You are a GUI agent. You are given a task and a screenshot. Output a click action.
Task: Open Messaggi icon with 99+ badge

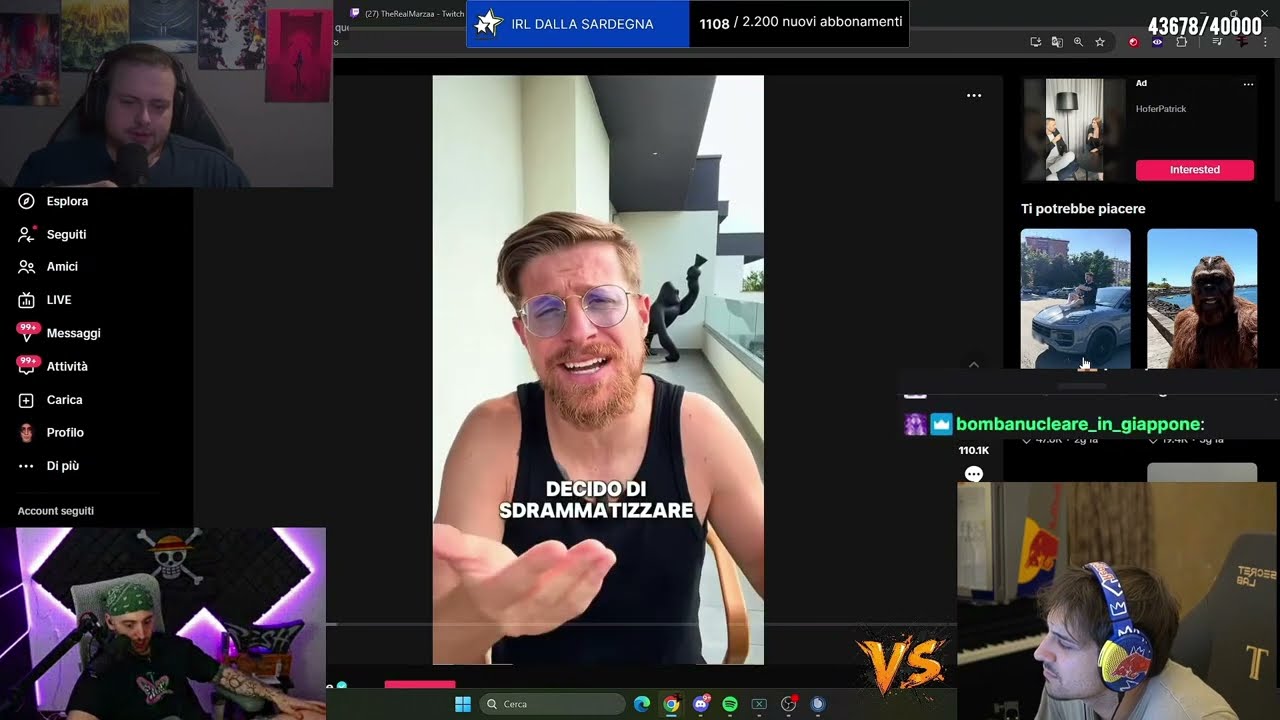pos(27,333)
